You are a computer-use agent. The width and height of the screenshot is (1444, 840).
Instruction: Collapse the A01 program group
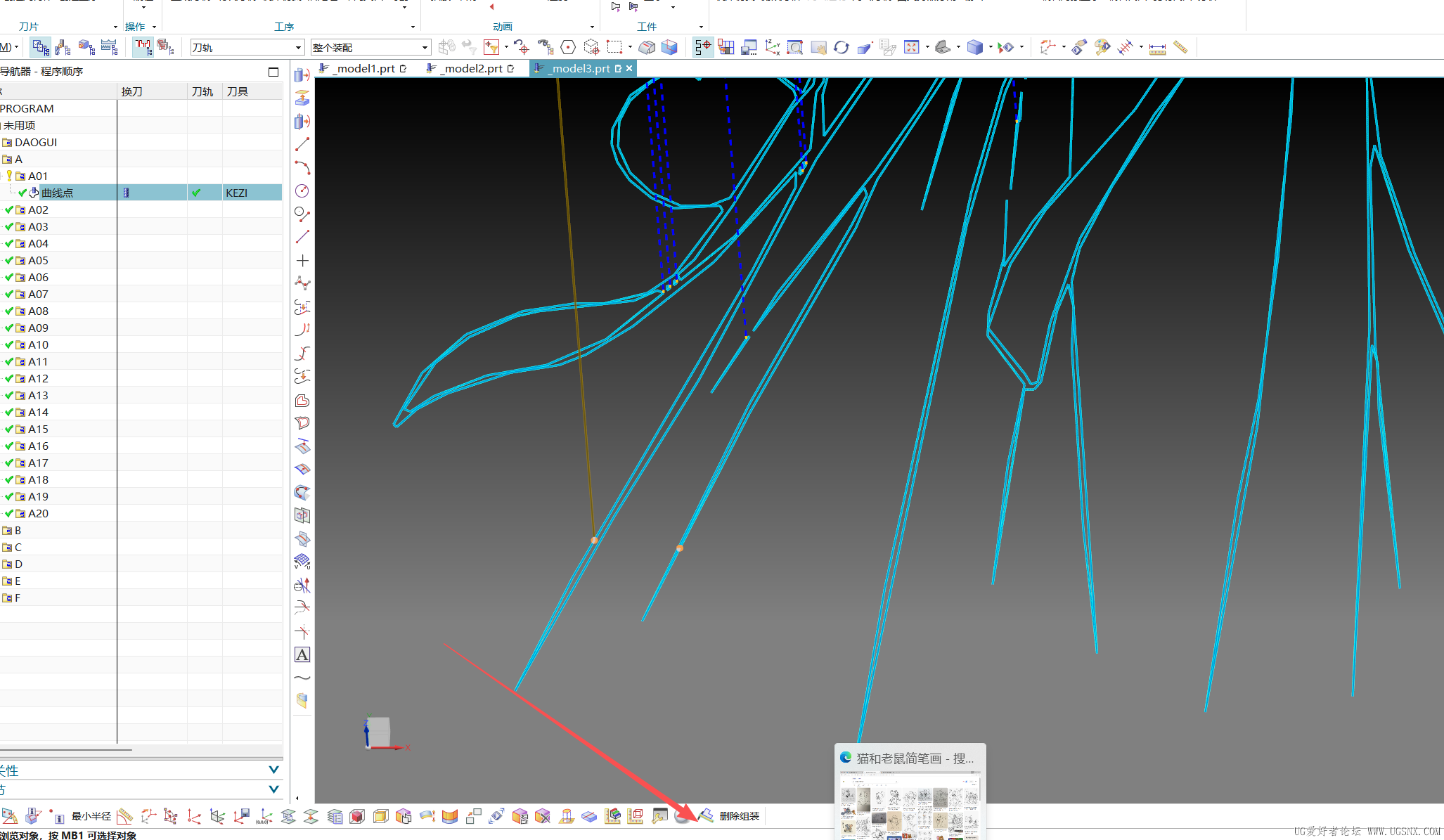pos(2,176)
